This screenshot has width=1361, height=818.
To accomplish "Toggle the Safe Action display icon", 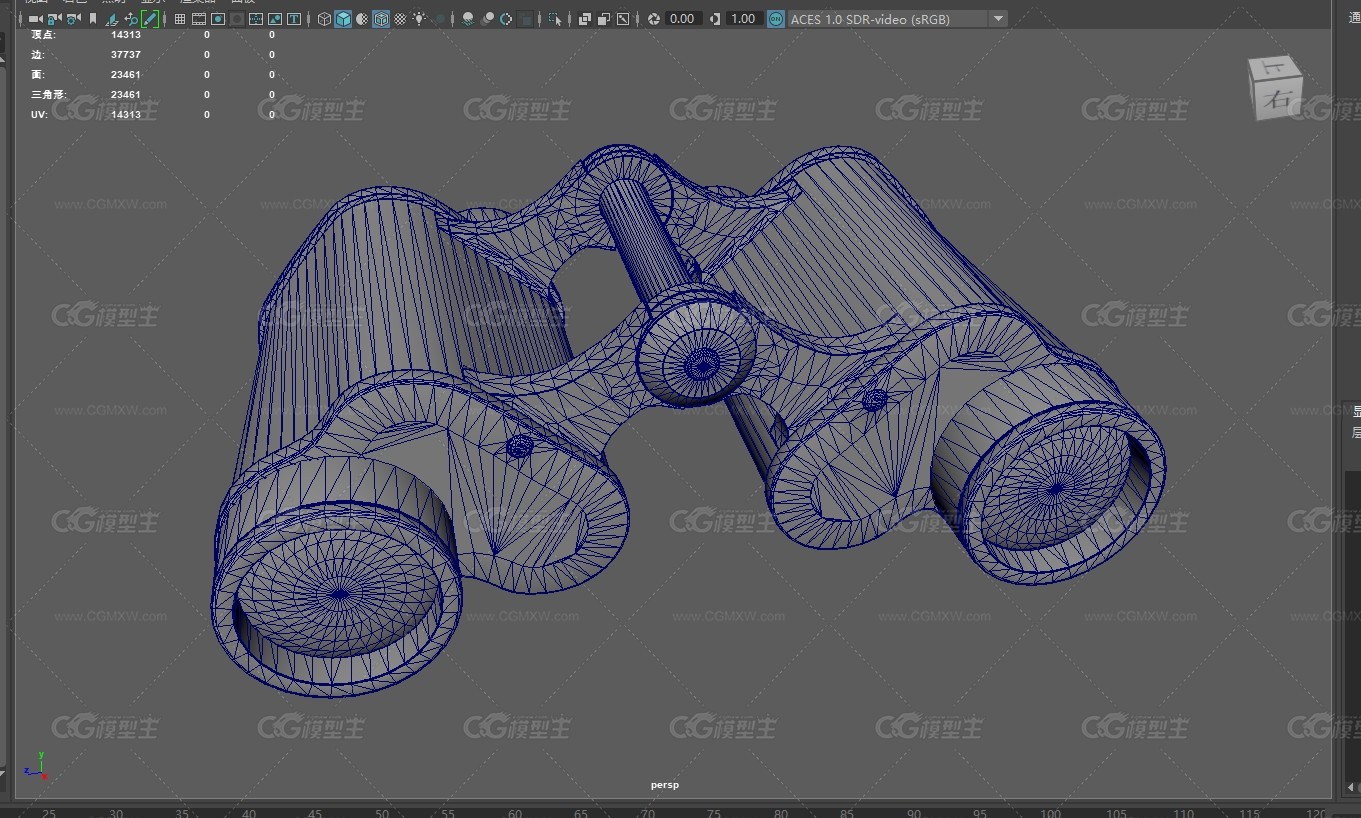I will (x=275, y=19).
